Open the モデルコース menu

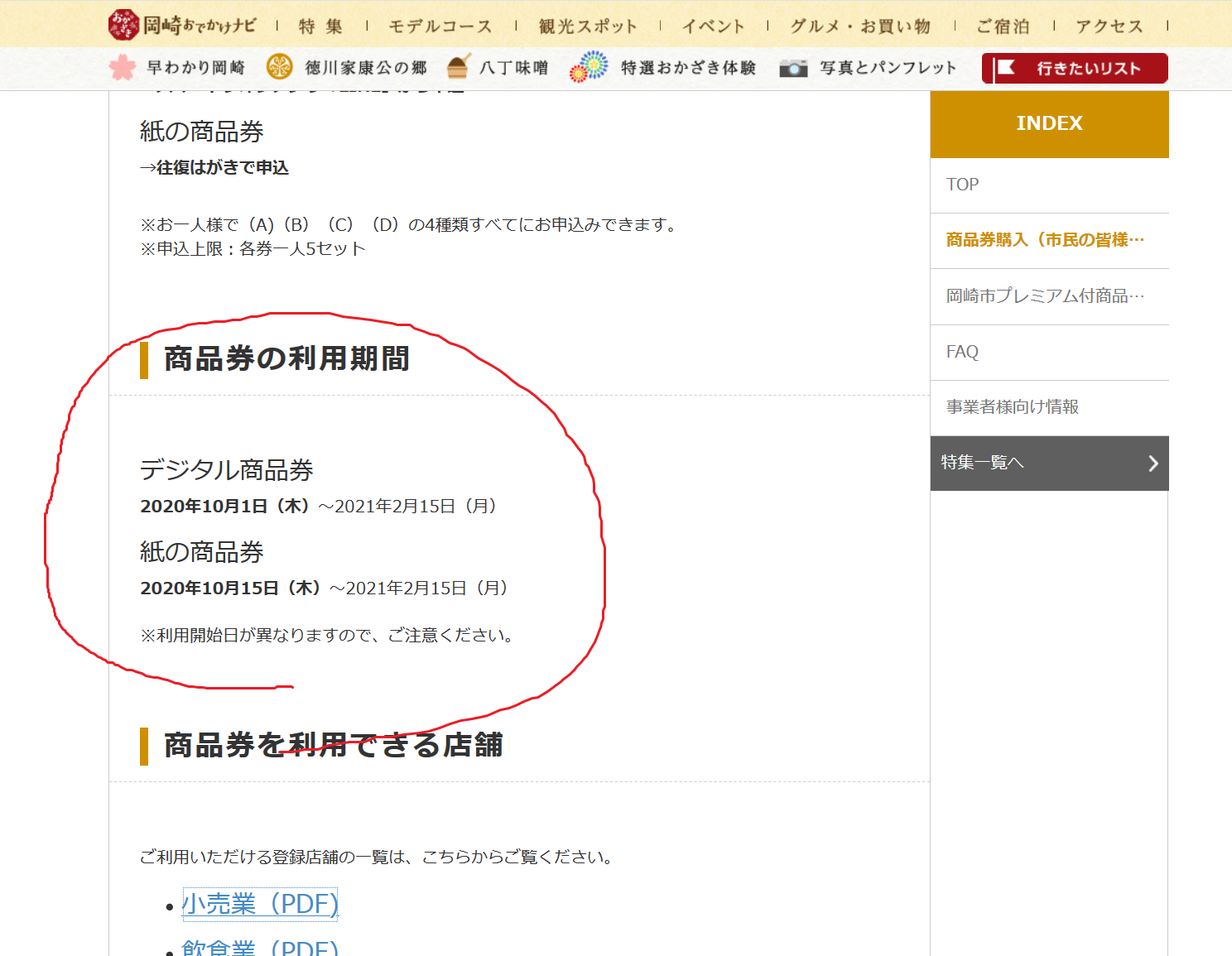click(x=440, y=26)
